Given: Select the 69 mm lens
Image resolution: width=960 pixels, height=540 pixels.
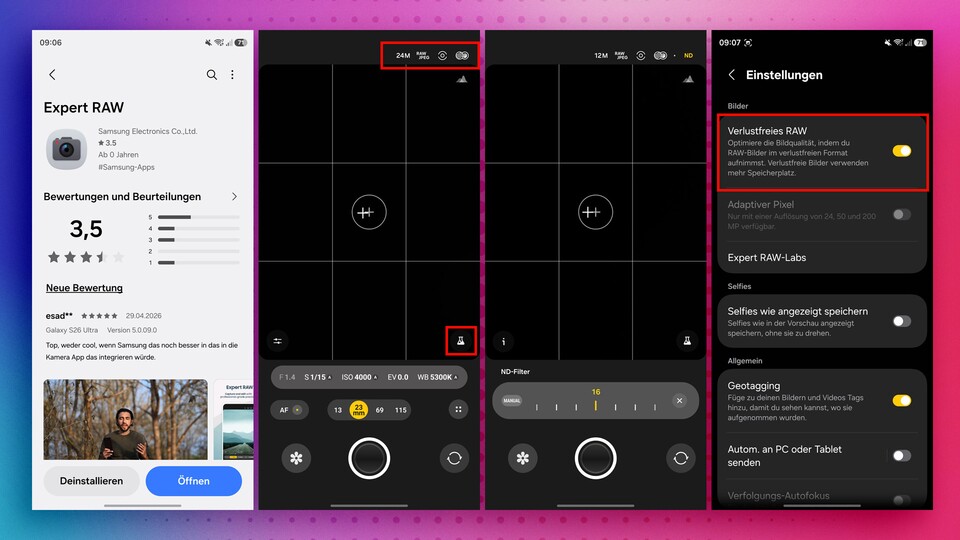Looking at the screenshot, I should point(380,410).
